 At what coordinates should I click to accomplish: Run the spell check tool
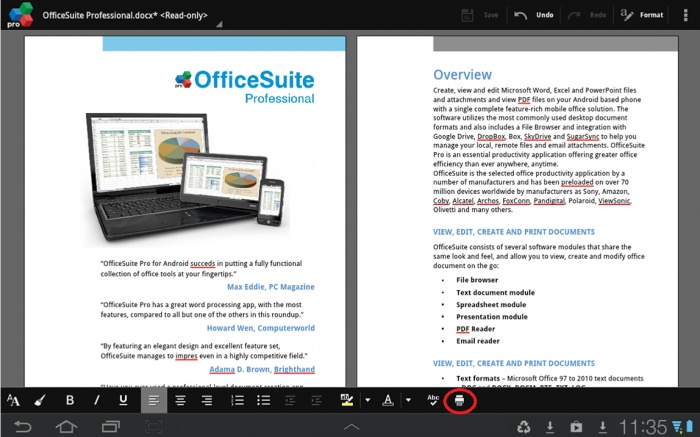433,400
